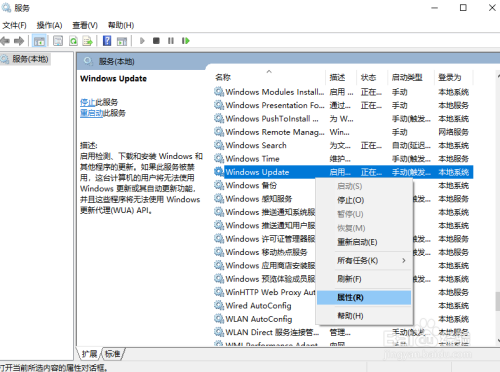Click the gear icon of Windows PushToInstall
This screenshot has width=500, height=372.
(x=219, y=118)
